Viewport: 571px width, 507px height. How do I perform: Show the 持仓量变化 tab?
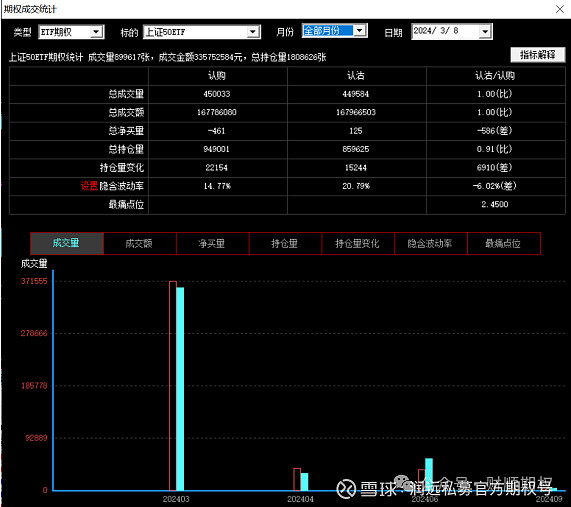[358, 243]
